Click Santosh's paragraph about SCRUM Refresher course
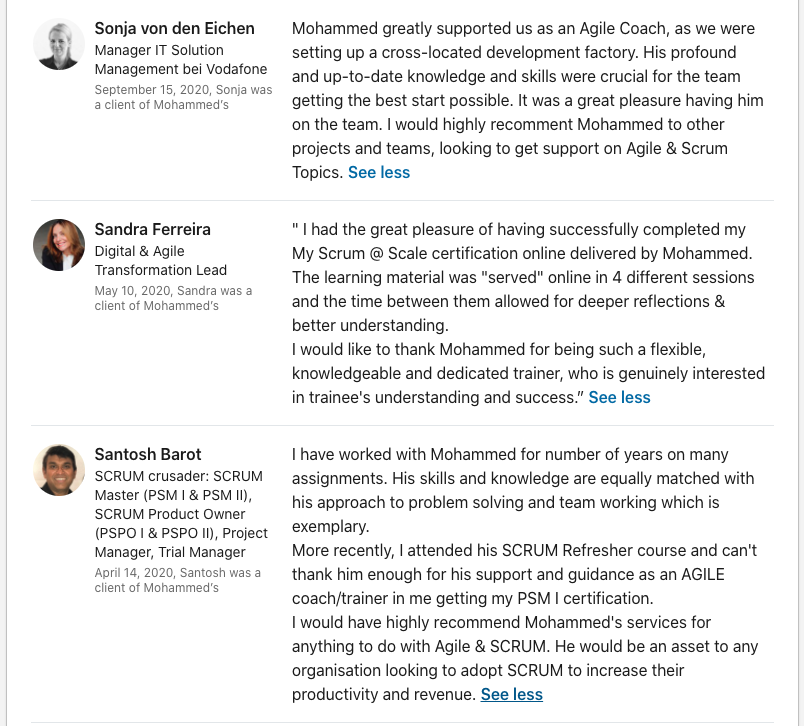 point(523,574)
